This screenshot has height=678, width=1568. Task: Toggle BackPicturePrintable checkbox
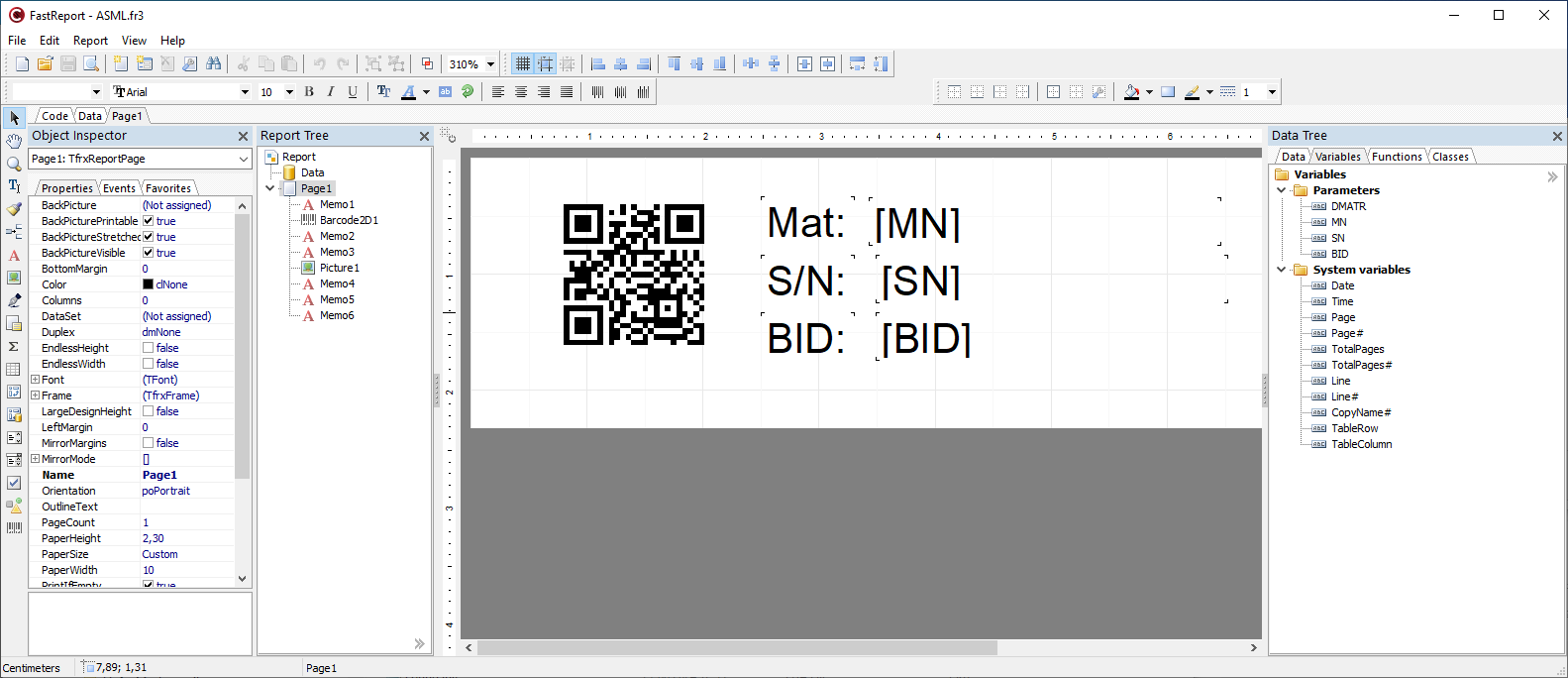(x=148, y=221)
